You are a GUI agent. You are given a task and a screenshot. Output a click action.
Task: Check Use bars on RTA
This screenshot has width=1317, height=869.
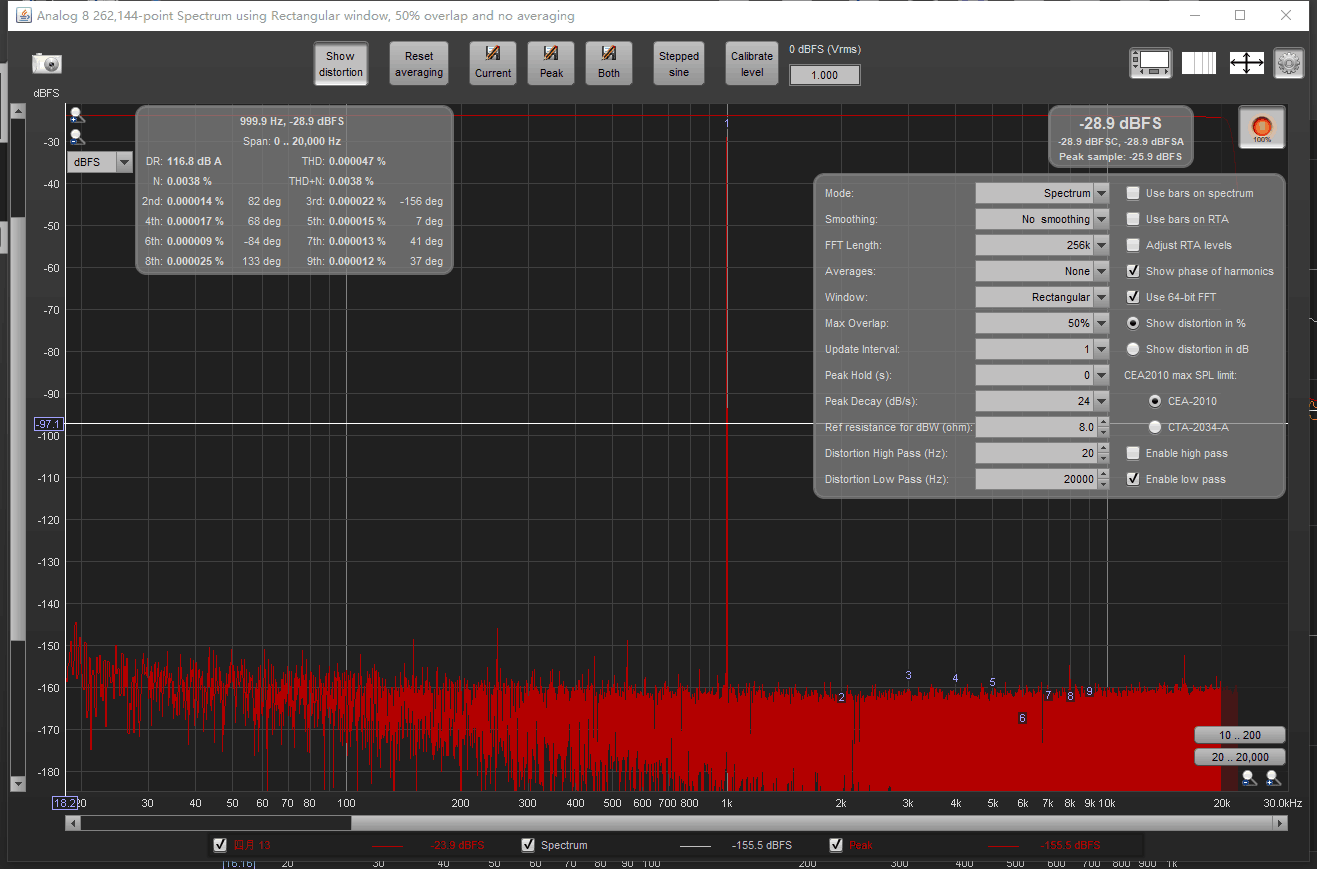(1133, 219)
